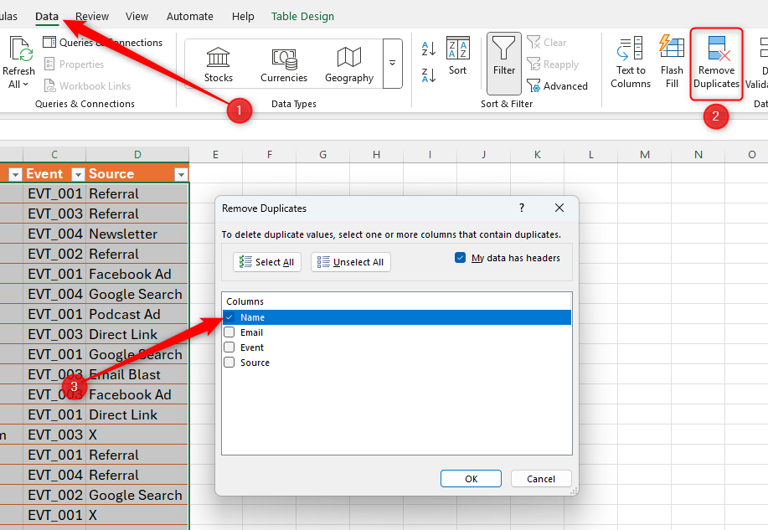The width and height of the screenshot is (768, 530).
Task: Select the EVT_002 Google Search row's Source cell
Action: (137, 495)
